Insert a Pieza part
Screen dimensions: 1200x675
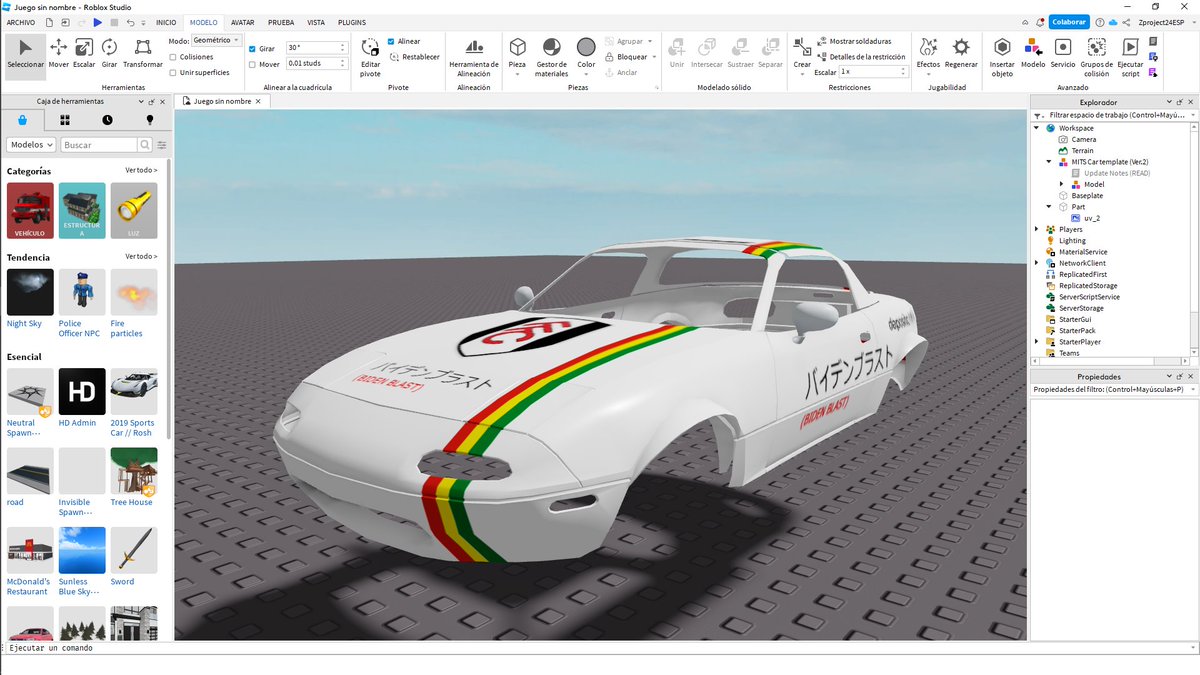tap(517, 55)
